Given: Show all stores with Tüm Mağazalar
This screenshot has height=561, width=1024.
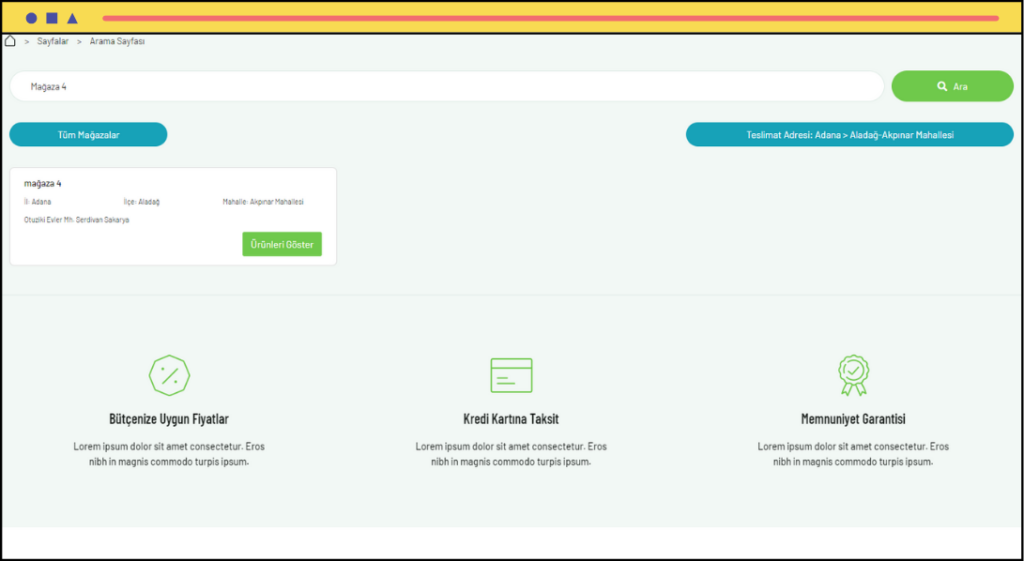Looking at the screenshot, I should 88,135.
